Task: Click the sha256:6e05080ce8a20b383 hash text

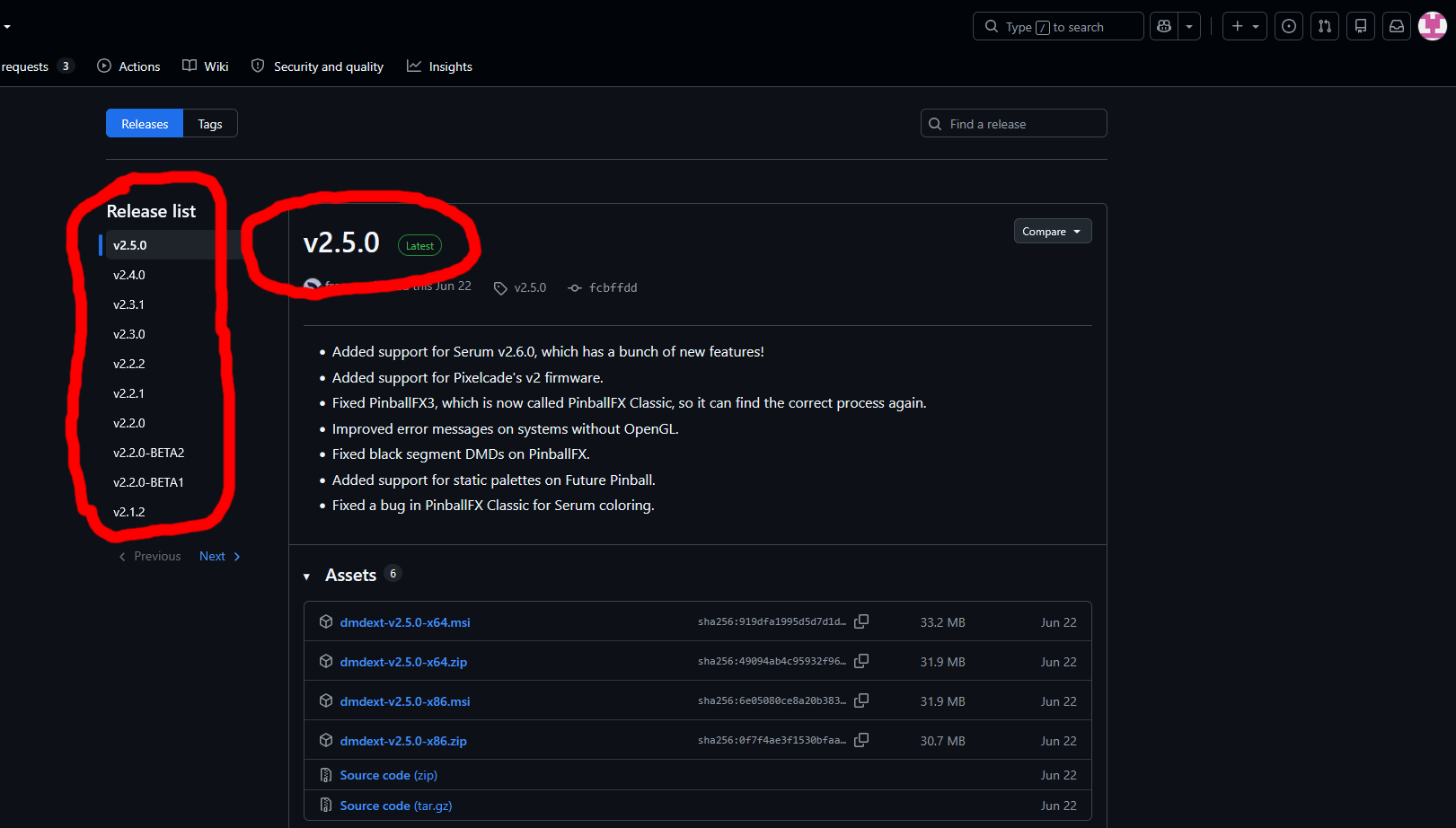Action: tap(772, 700)
